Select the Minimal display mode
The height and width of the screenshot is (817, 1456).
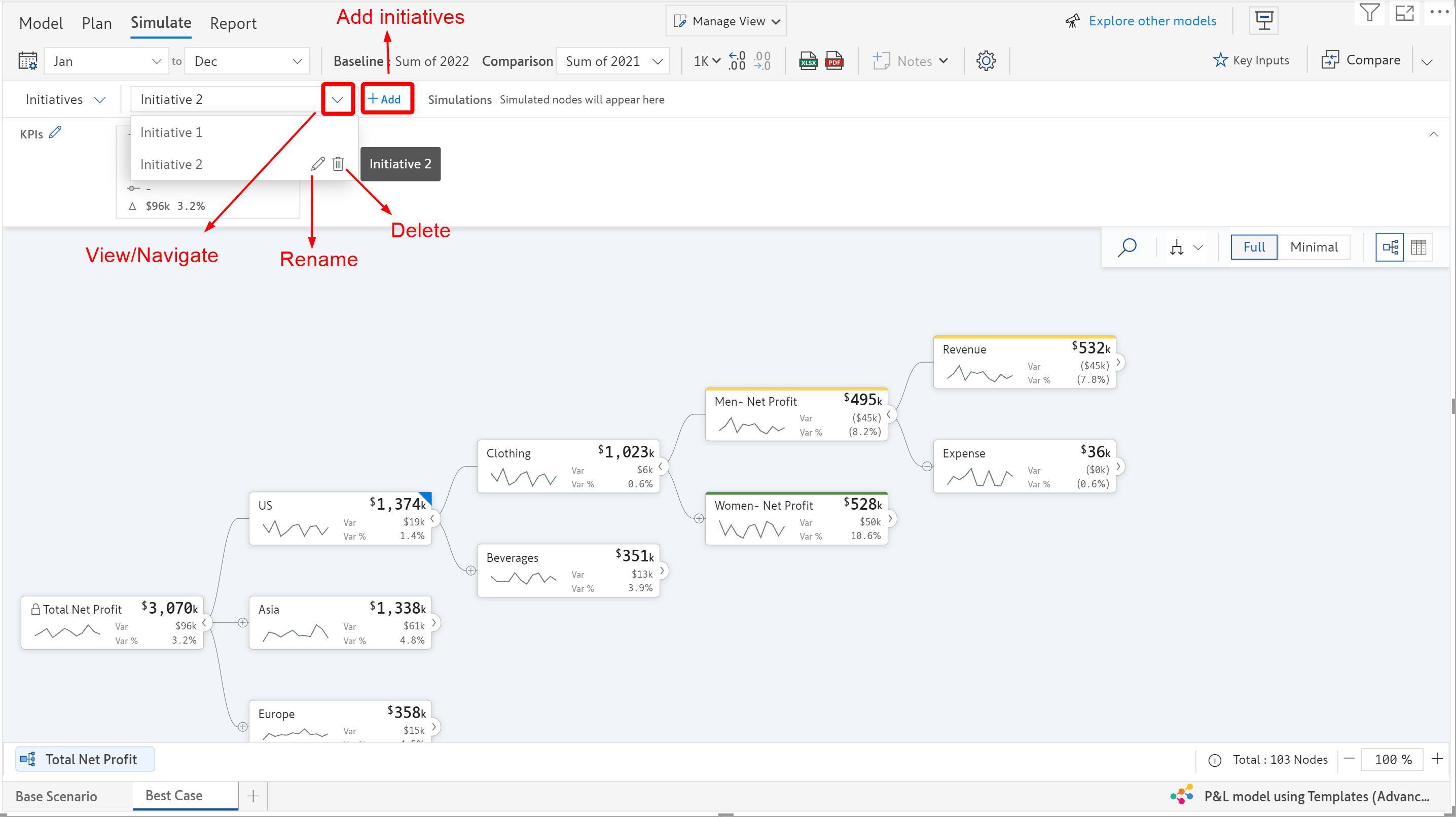(1314, 247)
